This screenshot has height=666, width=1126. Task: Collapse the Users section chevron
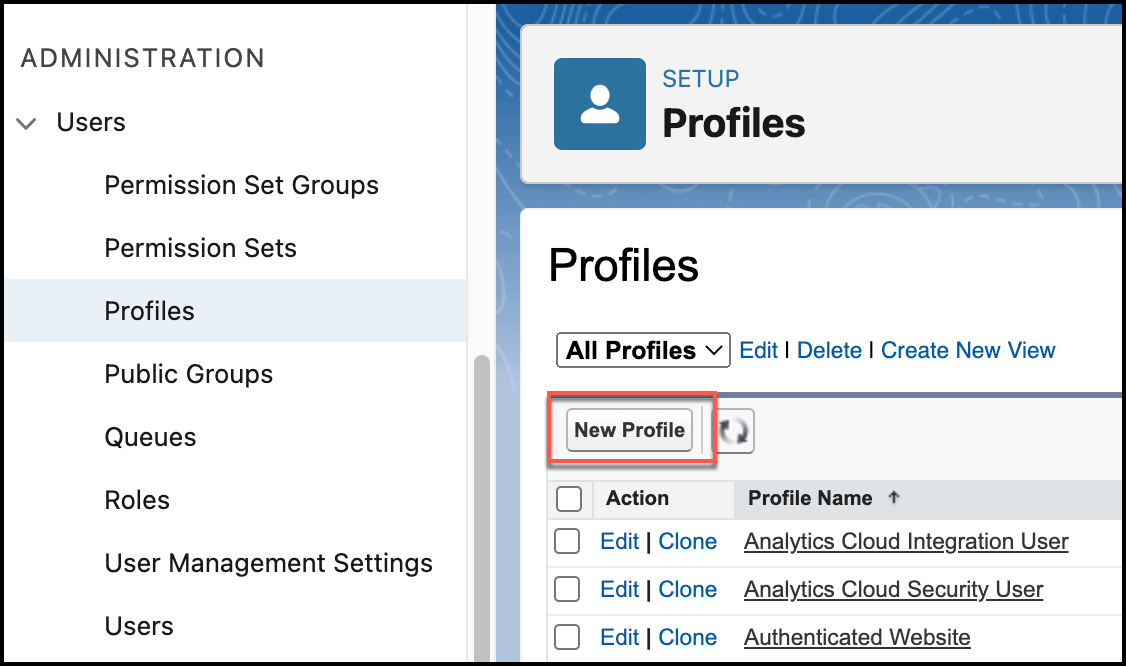(x=28, y=124)
